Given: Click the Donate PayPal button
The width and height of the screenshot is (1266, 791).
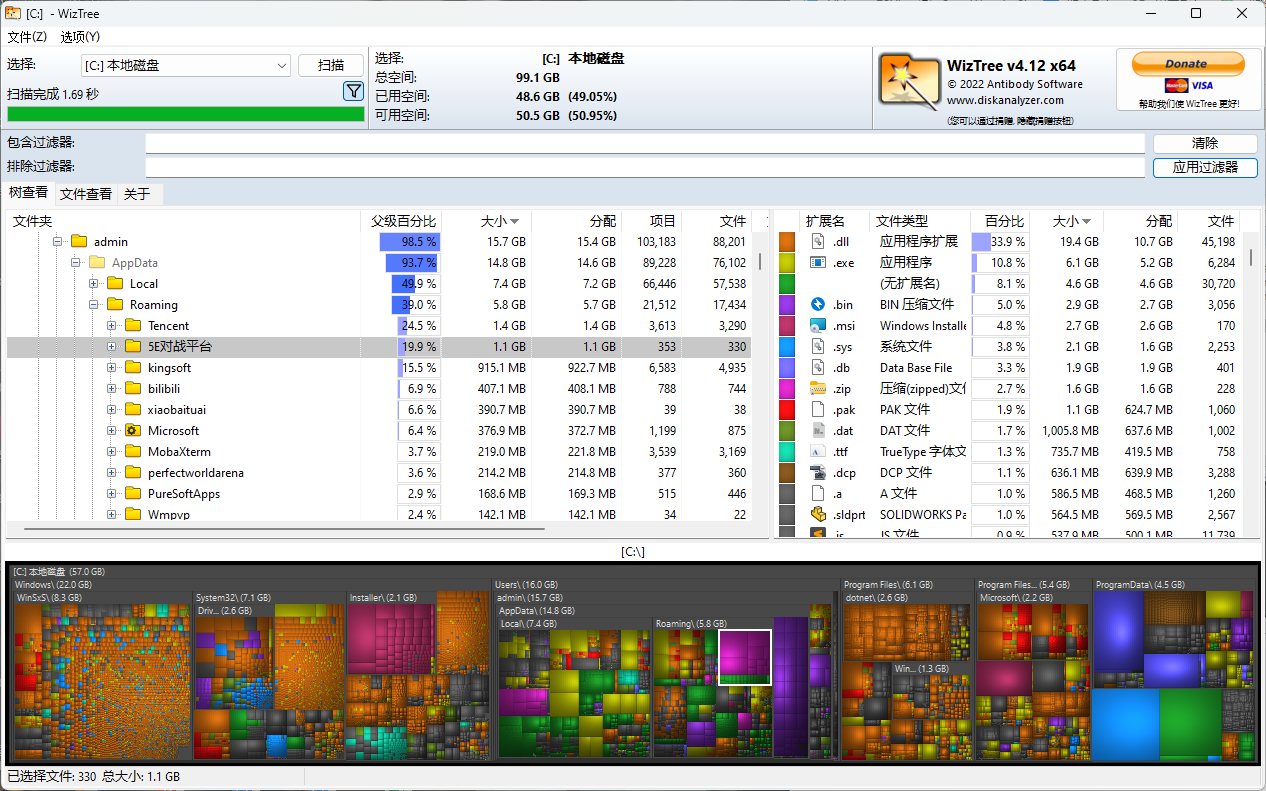Looking at the screenshot, I should point(1187,64).
